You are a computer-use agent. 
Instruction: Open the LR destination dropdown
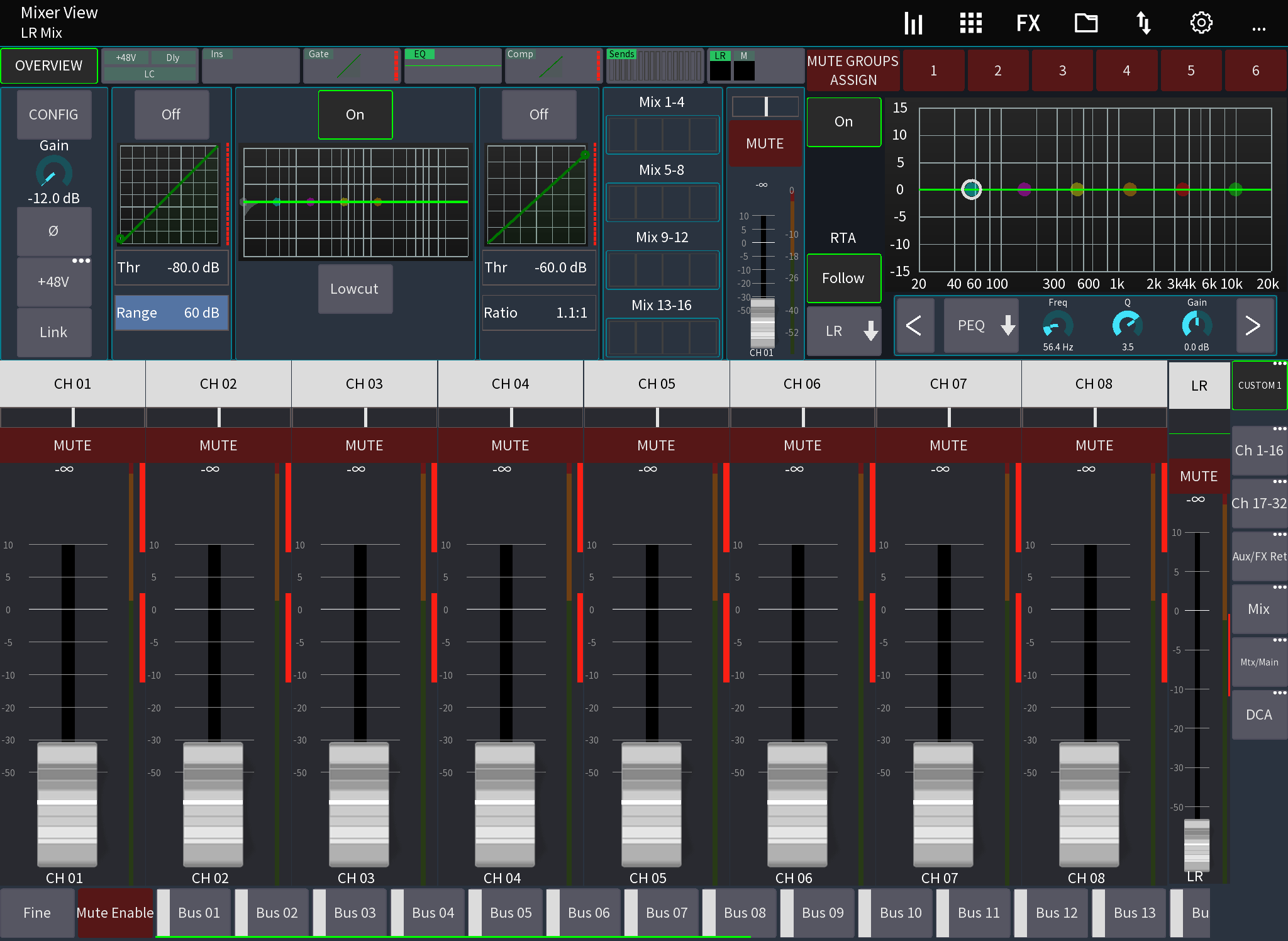coord(843,330)
